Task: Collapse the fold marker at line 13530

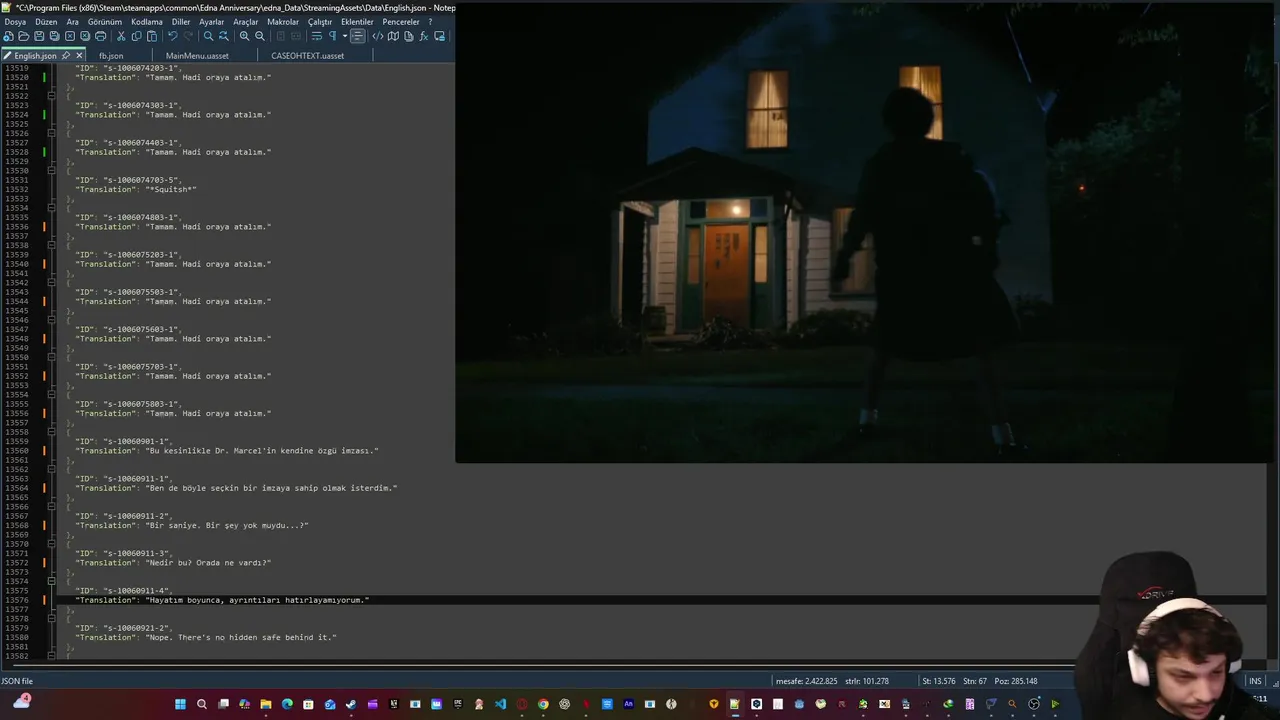Action: pos(52,171)
